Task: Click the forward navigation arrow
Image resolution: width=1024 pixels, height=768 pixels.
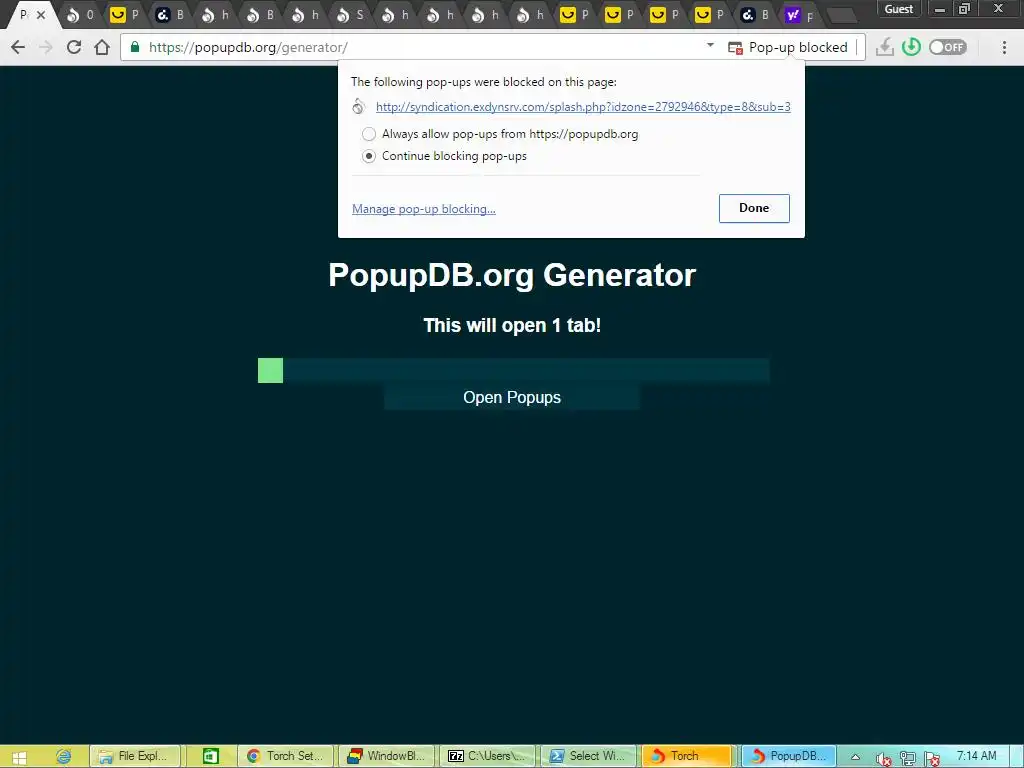Action: (x=46, y=47)
